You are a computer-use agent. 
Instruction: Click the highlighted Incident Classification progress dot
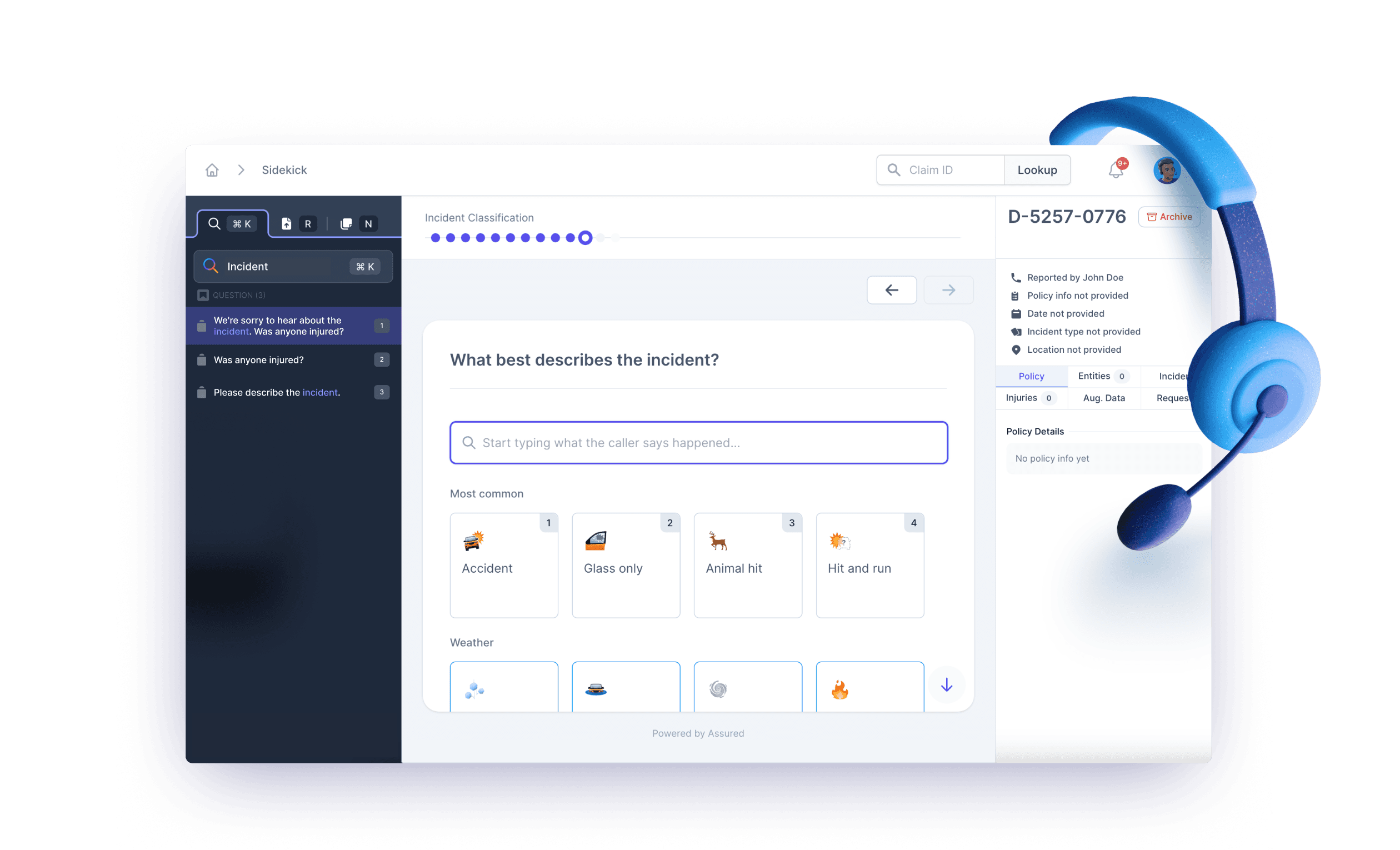[584, 238]
